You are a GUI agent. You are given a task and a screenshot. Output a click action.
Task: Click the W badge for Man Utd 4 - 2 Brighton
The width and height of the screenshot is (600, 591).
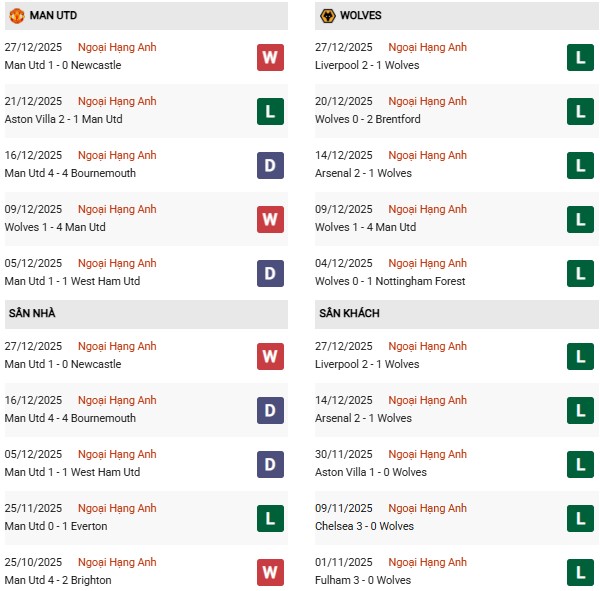270,572
